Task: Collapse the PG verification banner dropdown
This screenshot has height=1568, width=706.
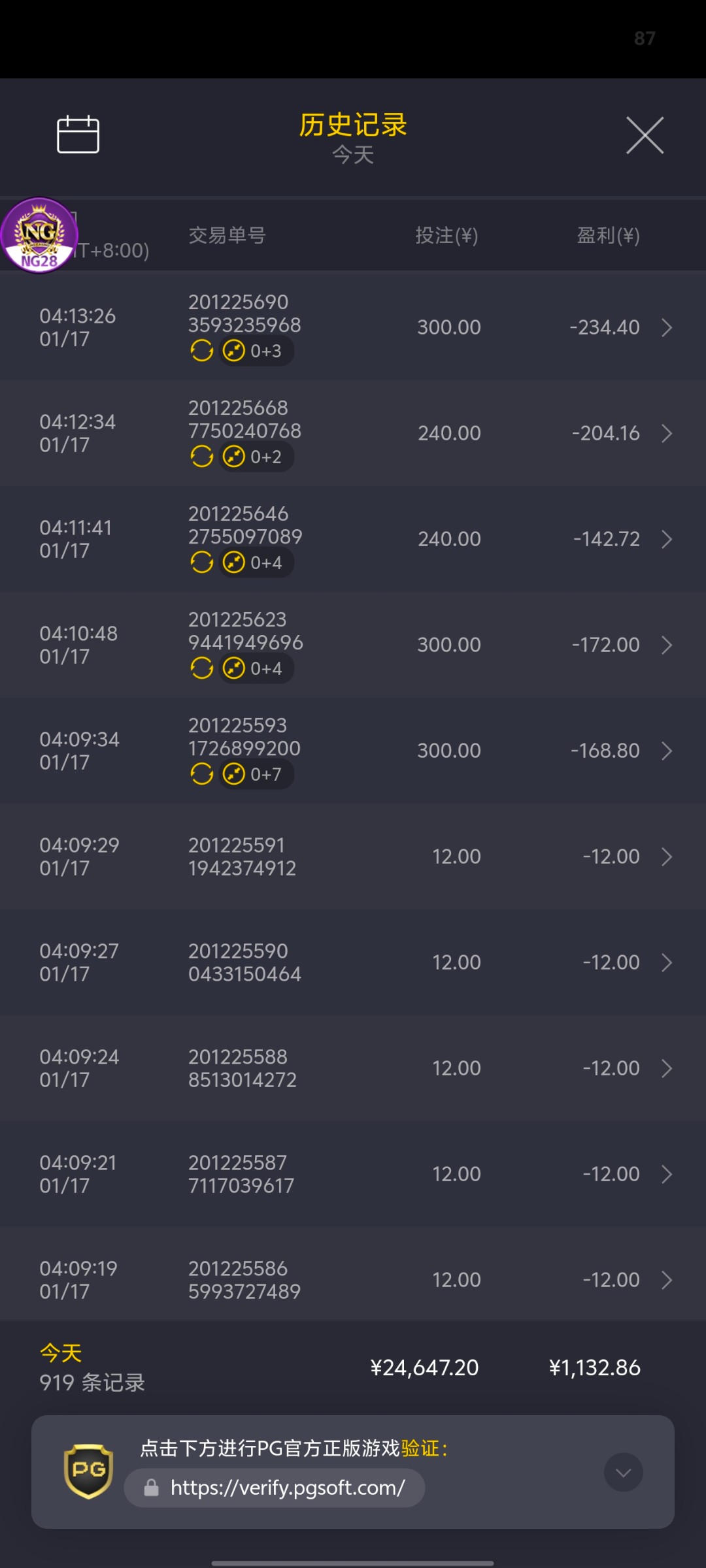Action: tap(623, 1472)
